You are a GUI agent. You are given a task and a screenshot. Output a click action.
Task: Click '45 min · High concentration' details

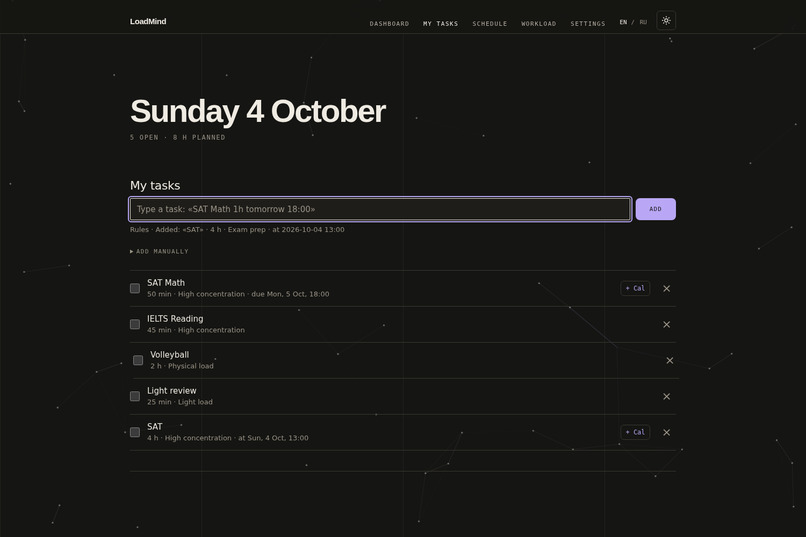[196, 330]
